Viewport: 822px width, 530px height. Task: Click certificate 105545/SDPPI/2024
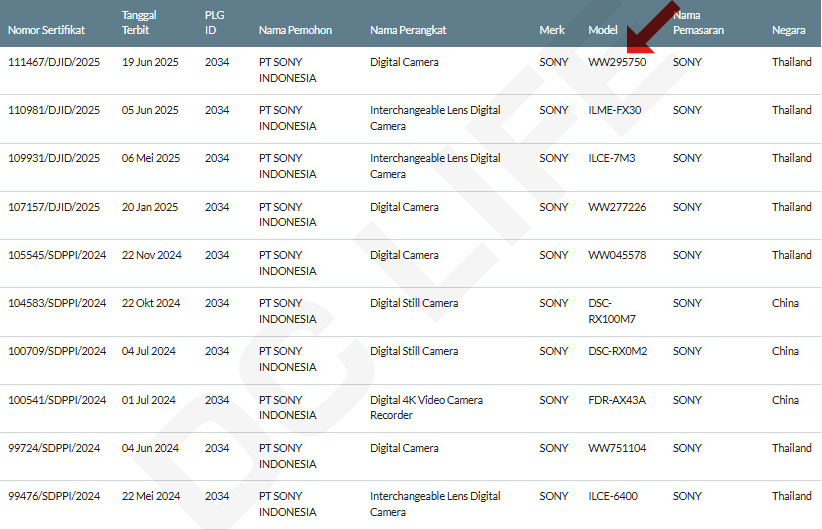57,255
